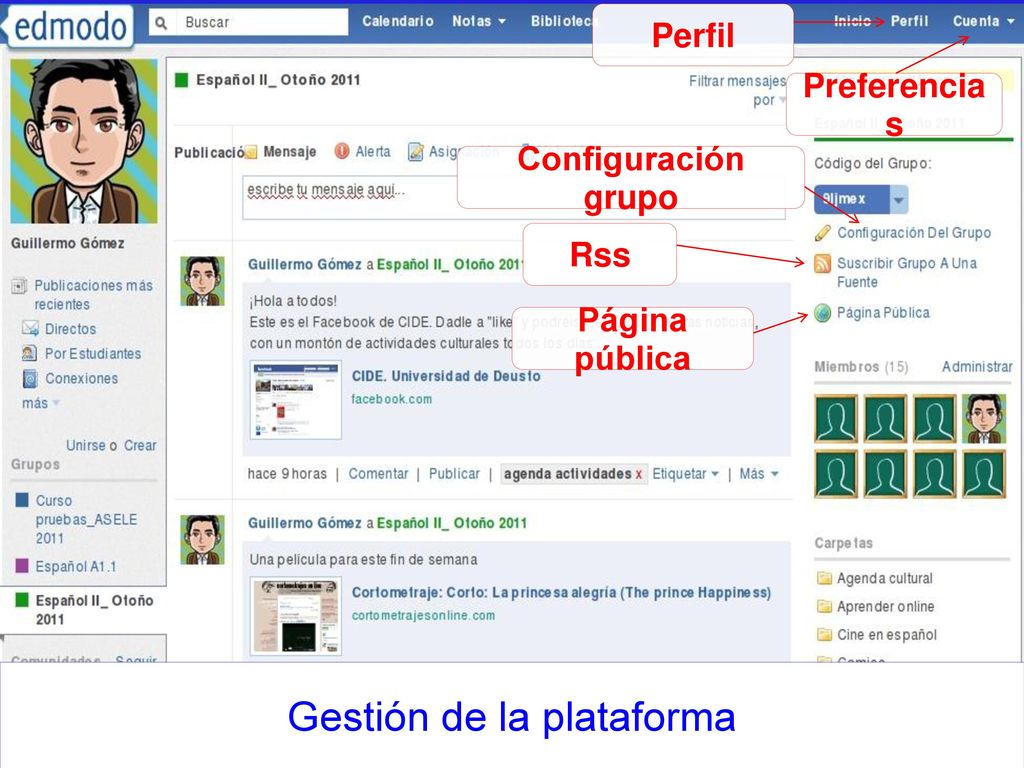Open facebook page thumbnail preview
1024x768 pixels.
pyautogui.click(x=296, y=400)
